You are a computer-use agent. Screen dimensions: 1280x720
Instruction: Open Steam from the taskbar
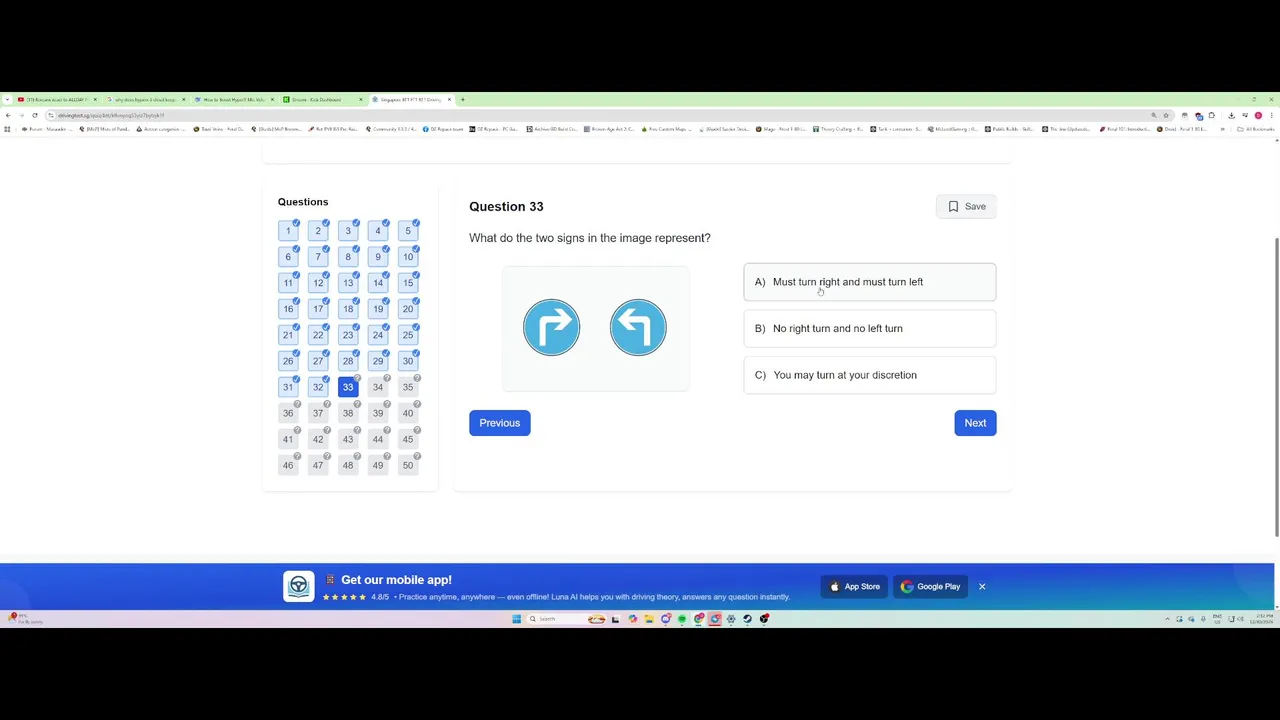tap(747, 619)
